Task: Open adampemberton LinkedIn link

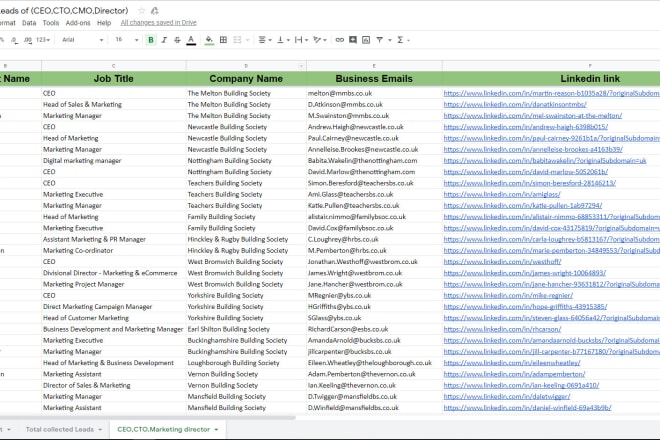Action: (514, 374)
